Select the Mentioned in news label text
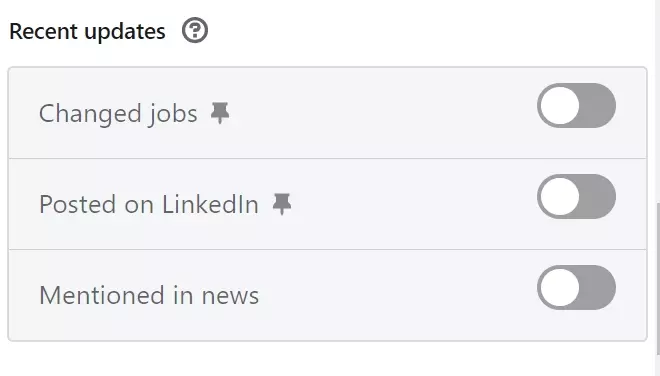This screenshot has height=376, width=660. click(149, 295)
